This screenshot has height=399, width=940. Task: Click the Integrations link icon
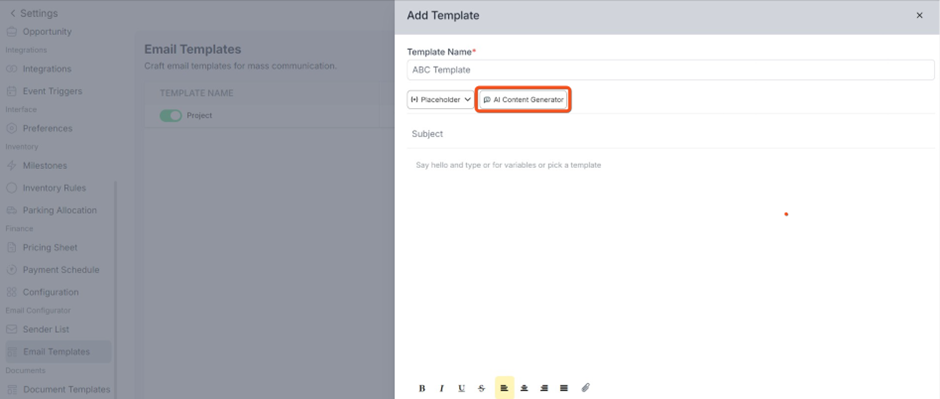tap(11, 69)
